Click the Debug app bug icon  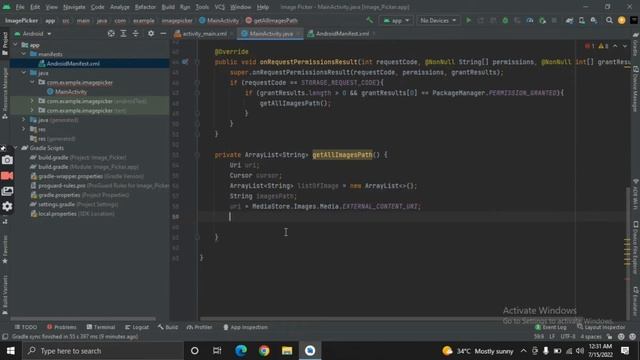505,20
